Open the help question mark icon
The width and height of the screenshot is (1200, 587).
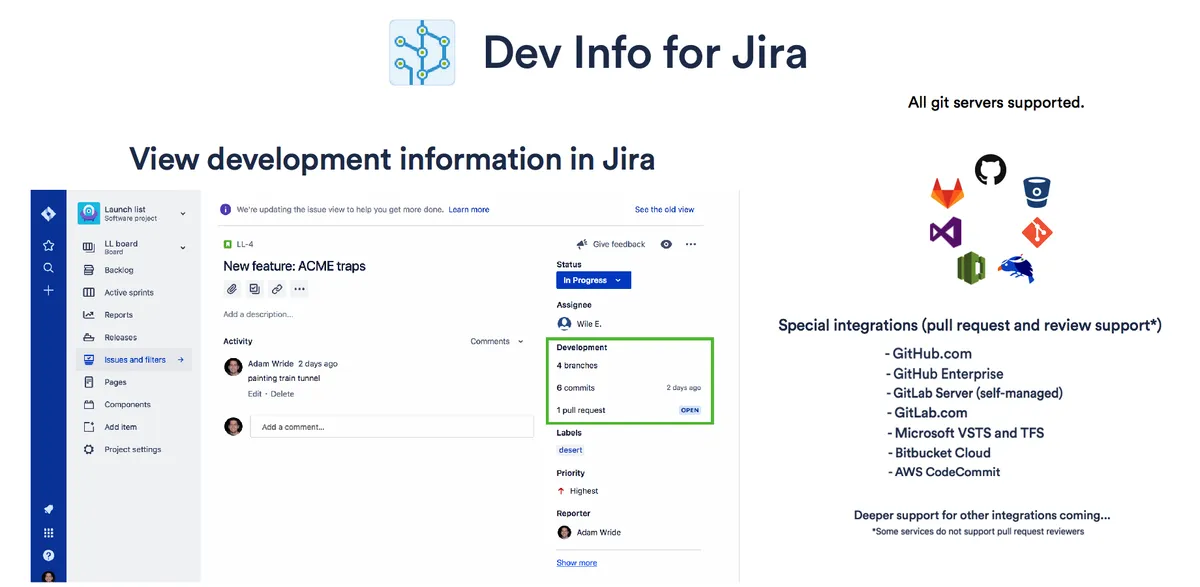coord(48,556)
